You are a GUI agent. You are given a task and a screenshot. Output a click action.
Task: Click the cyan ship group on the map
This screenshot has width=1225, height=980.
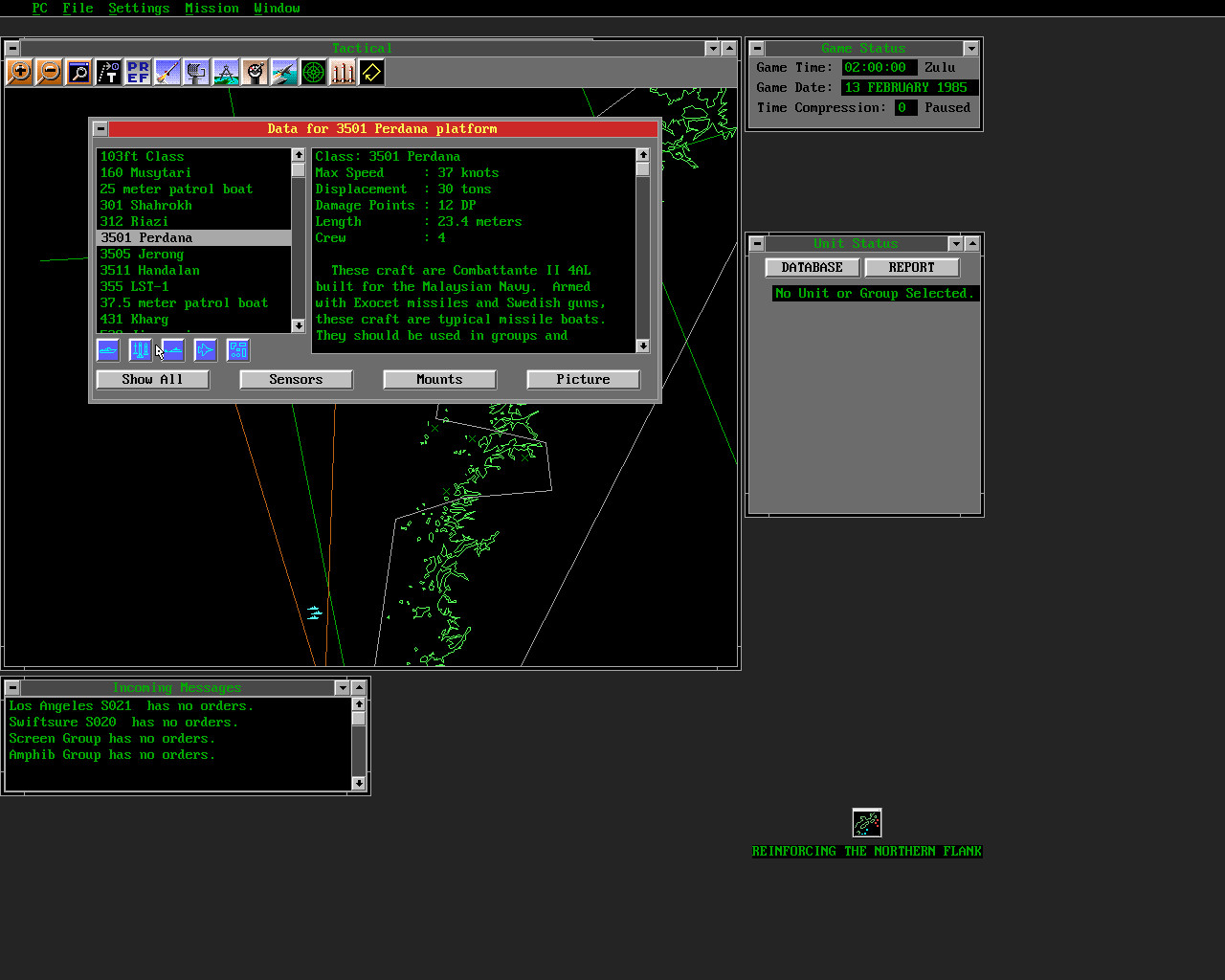314,612
